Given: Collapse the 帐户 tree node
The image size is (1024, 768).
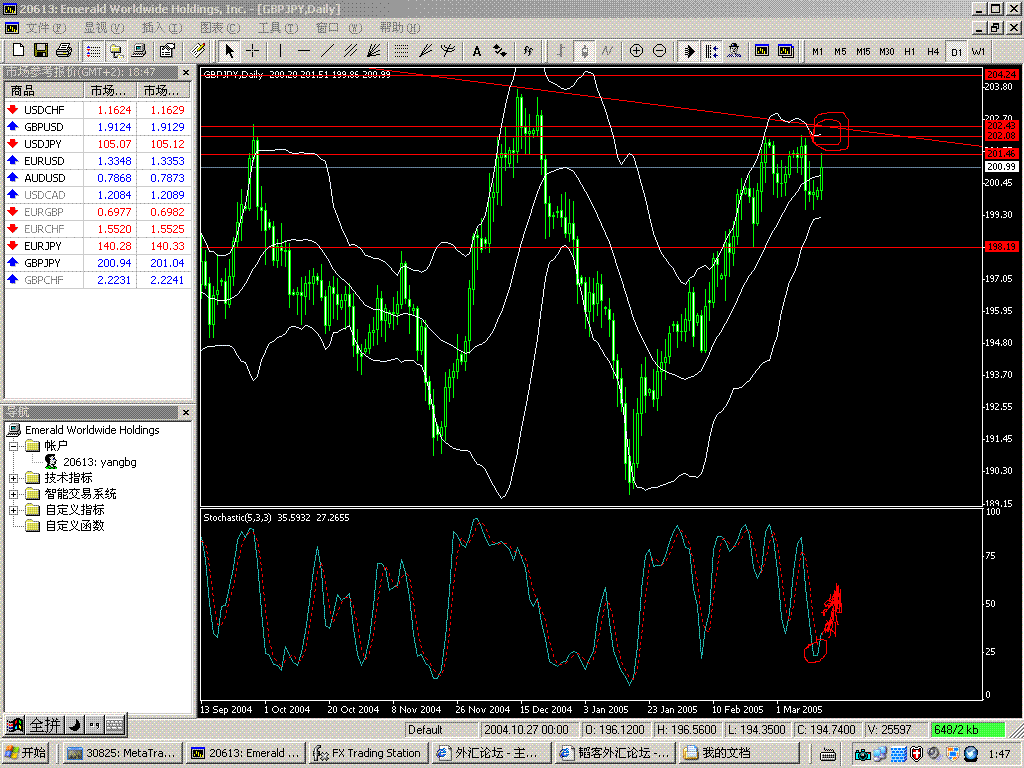Looking at the screenshot, I should coord(14,446).
